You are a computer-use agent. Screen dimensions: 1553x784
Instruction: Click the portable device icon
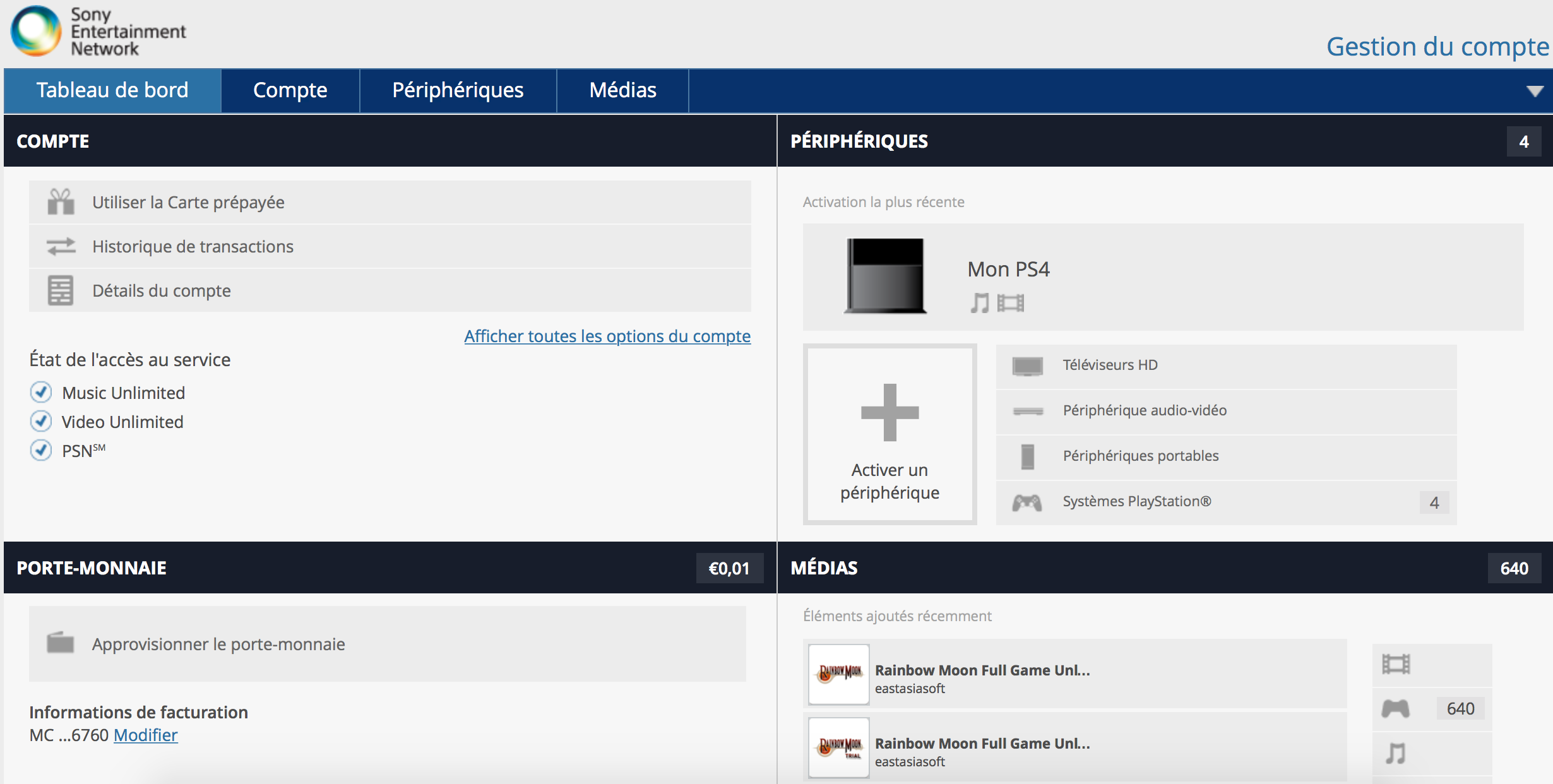(1028, 456)
